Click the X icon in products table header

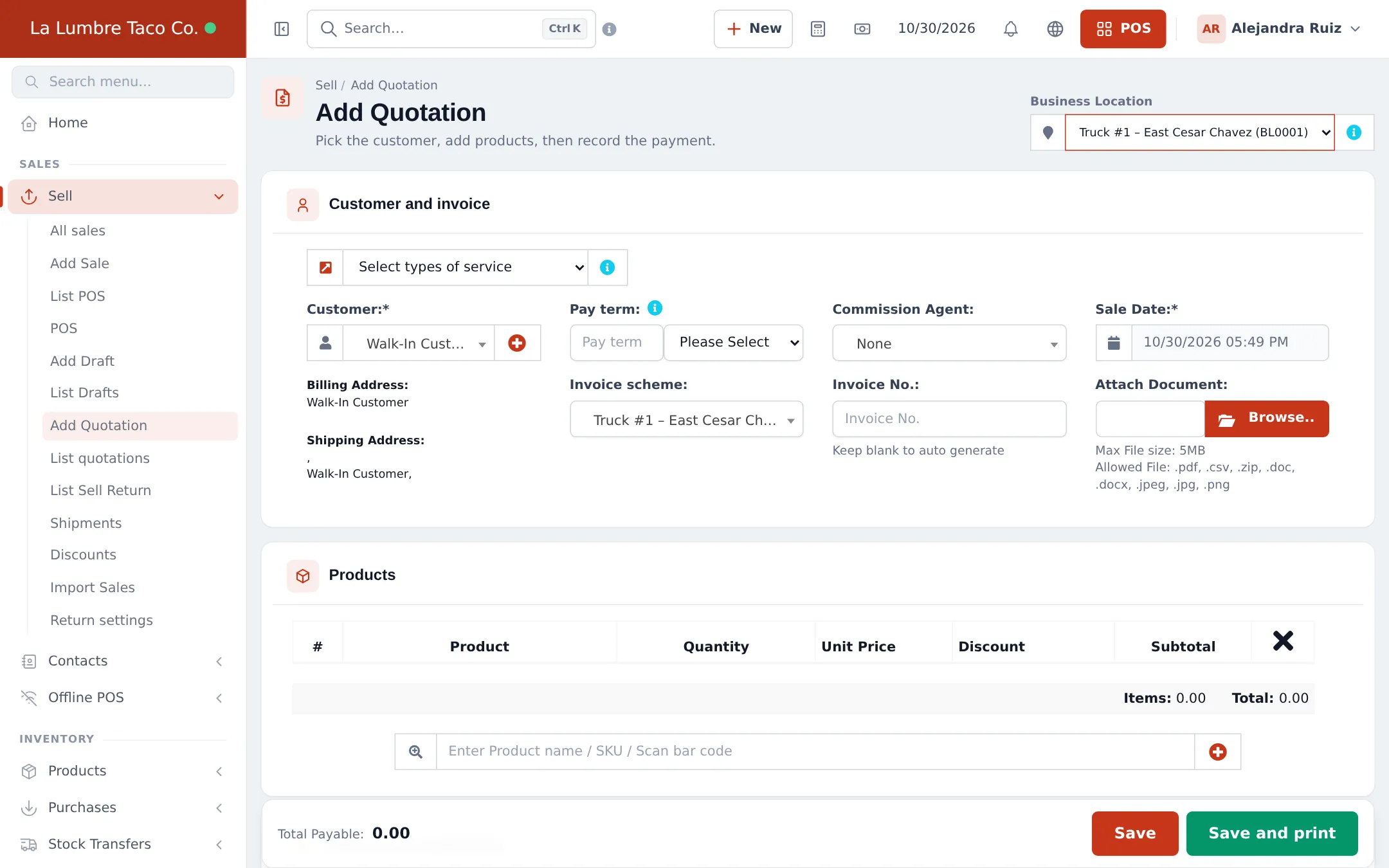1283,640
